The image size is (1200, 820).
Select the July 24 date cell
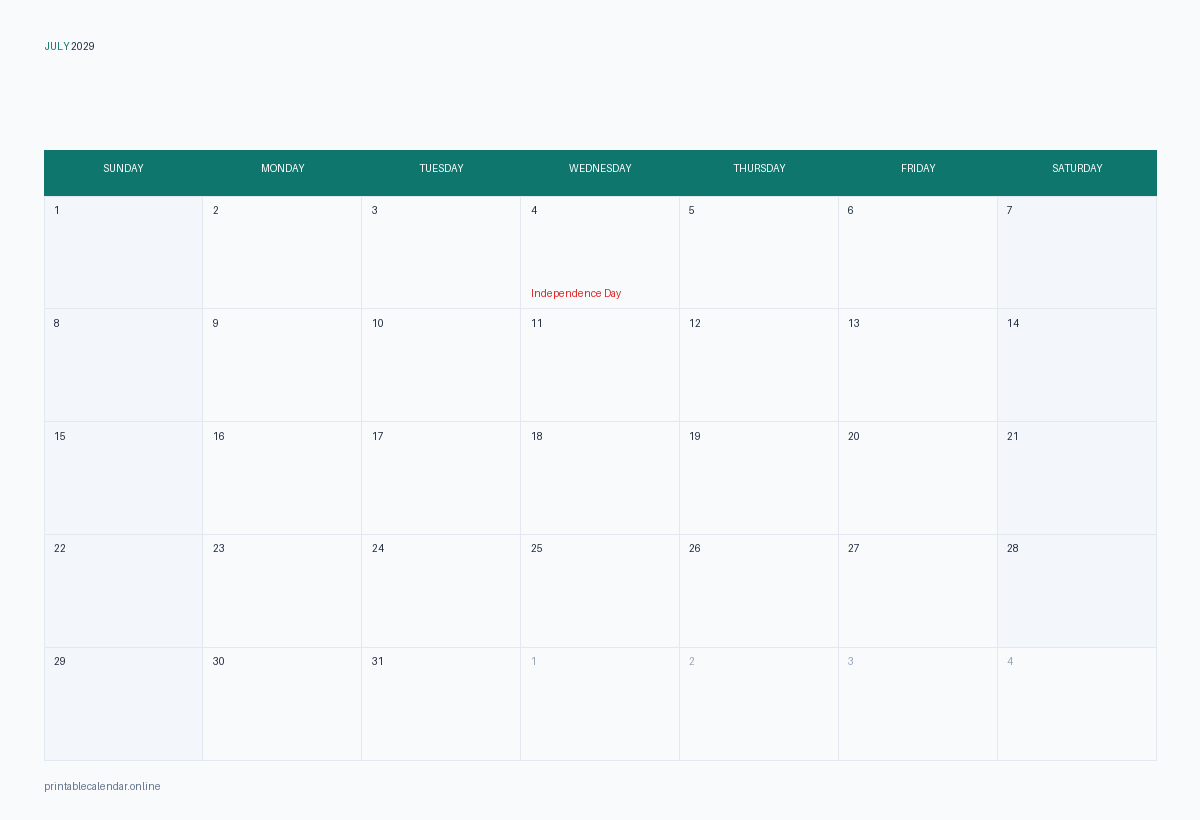coord(441,591)
